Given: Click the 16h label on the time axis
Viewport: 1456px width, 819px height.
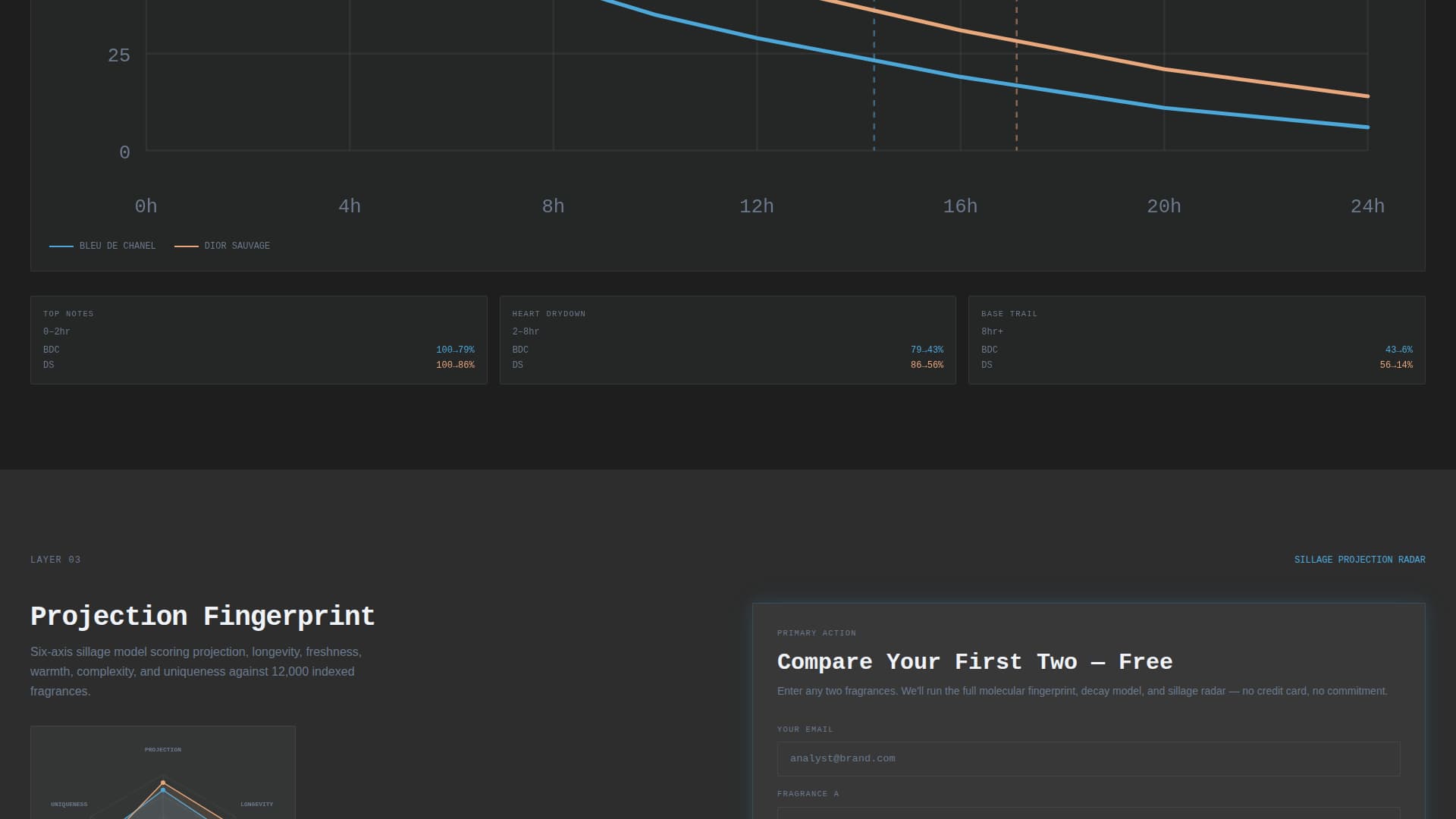Looking at the screenshot, I should pyautogui.click(x=960, y=206).
